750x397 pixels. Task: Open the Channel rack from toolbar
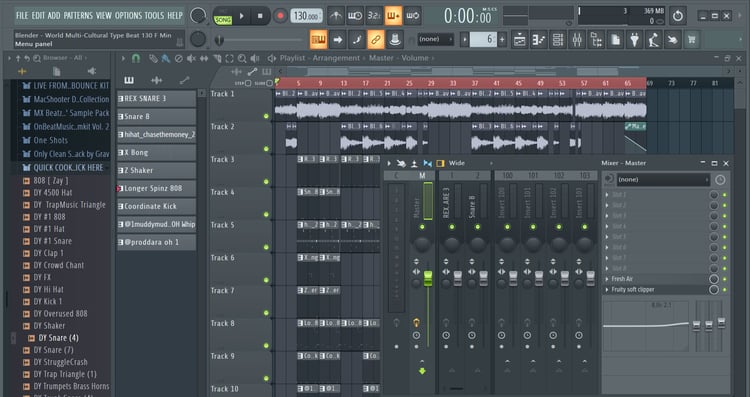tap(558, 40)
